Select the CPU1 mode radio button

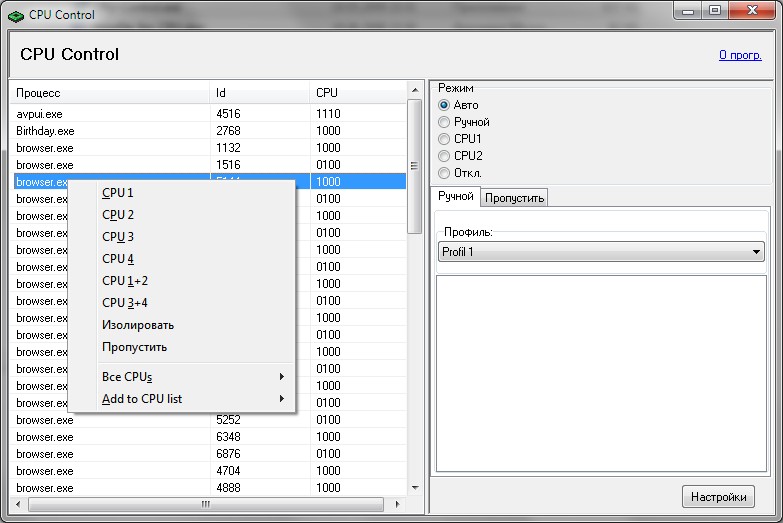click(443, 139)
